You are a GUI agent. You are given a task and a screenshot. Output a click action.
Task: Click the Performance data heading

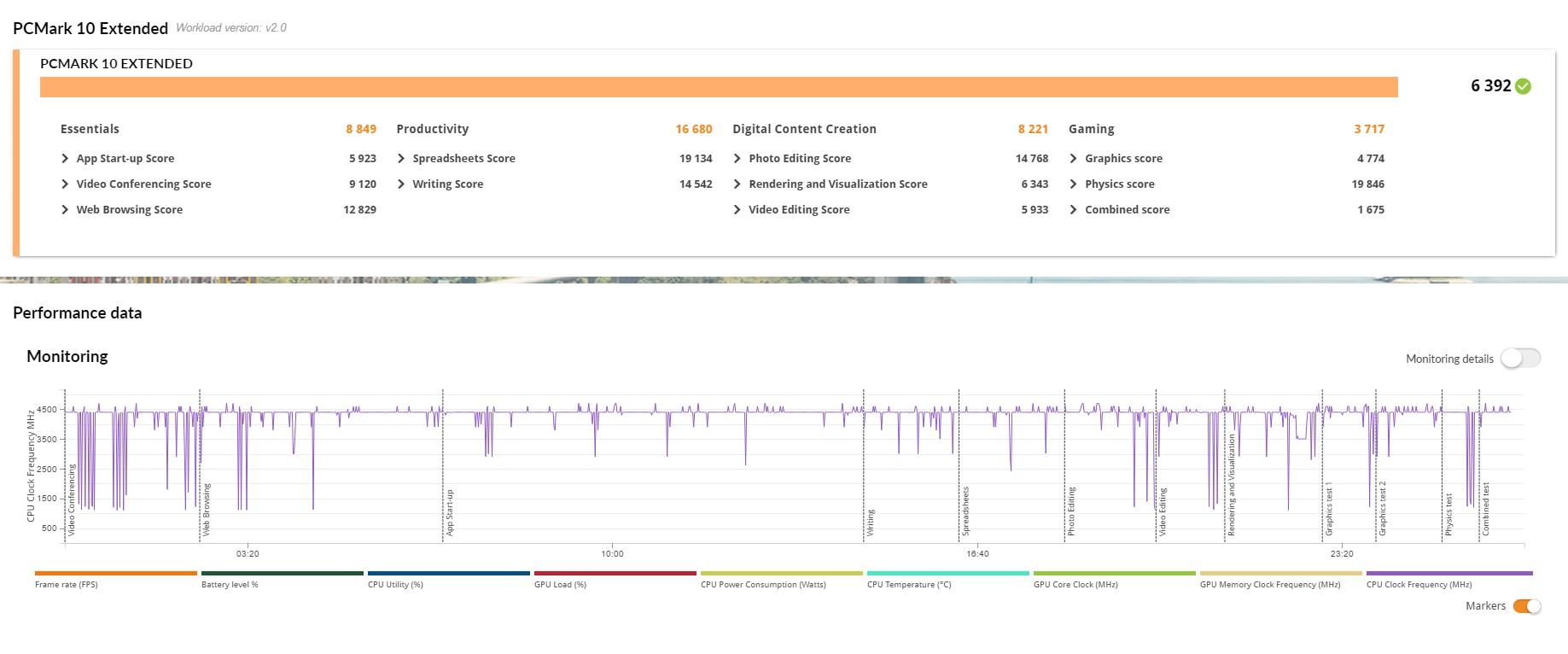coord(78,313)
